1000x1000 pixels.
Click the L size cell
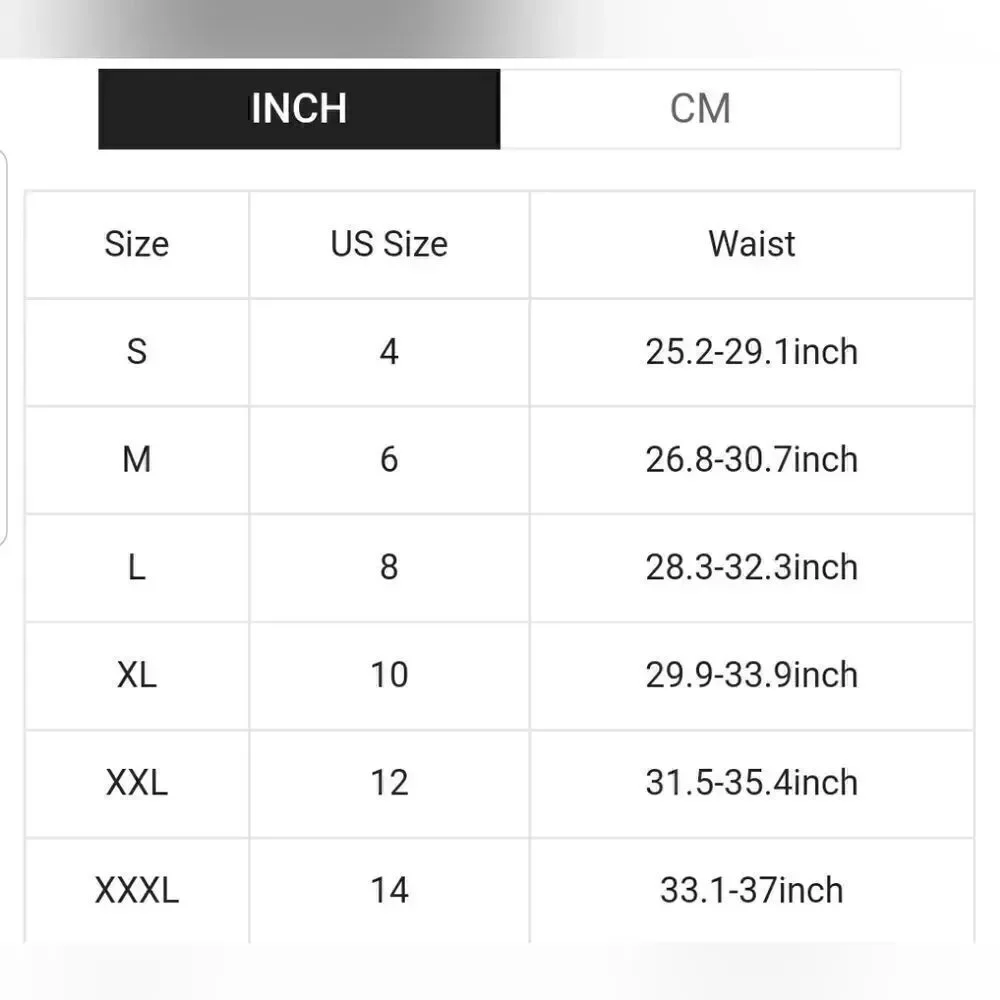[x=137, y=568]
